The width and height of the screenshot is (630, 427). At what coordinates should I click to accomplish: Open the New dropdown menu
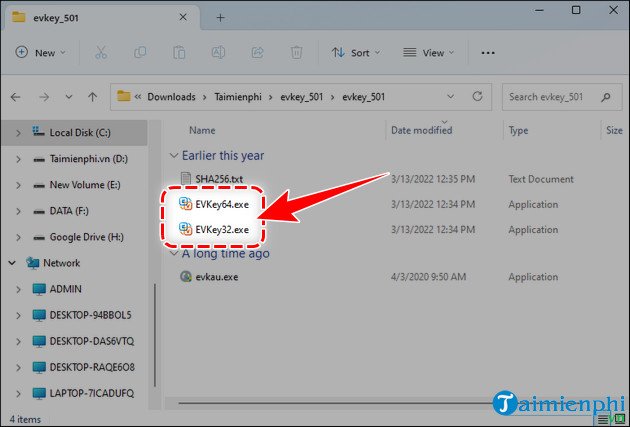[37, 53]
